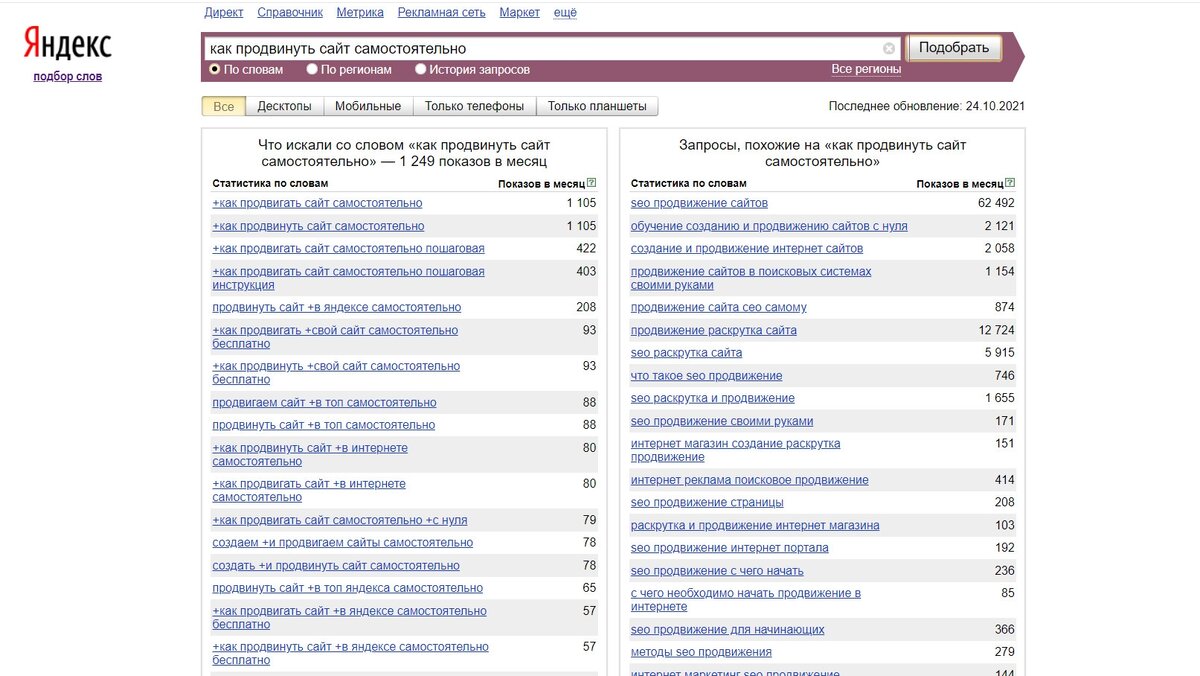Viewport: 1200px width, 676px height.
Task: Open the «подбор слов» link
Action: (69, 75)
